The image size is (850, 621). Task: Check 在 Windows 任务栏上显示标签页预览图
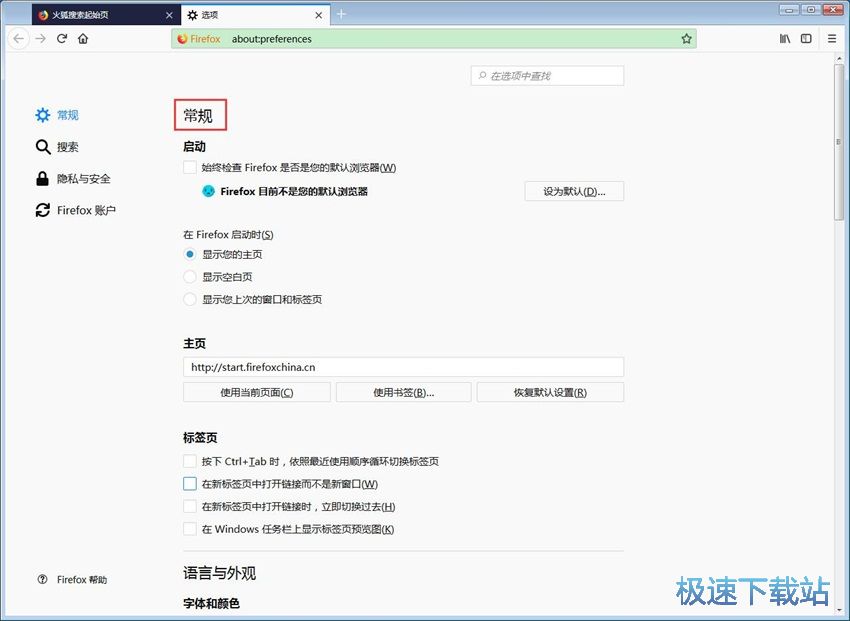(190, 529)
